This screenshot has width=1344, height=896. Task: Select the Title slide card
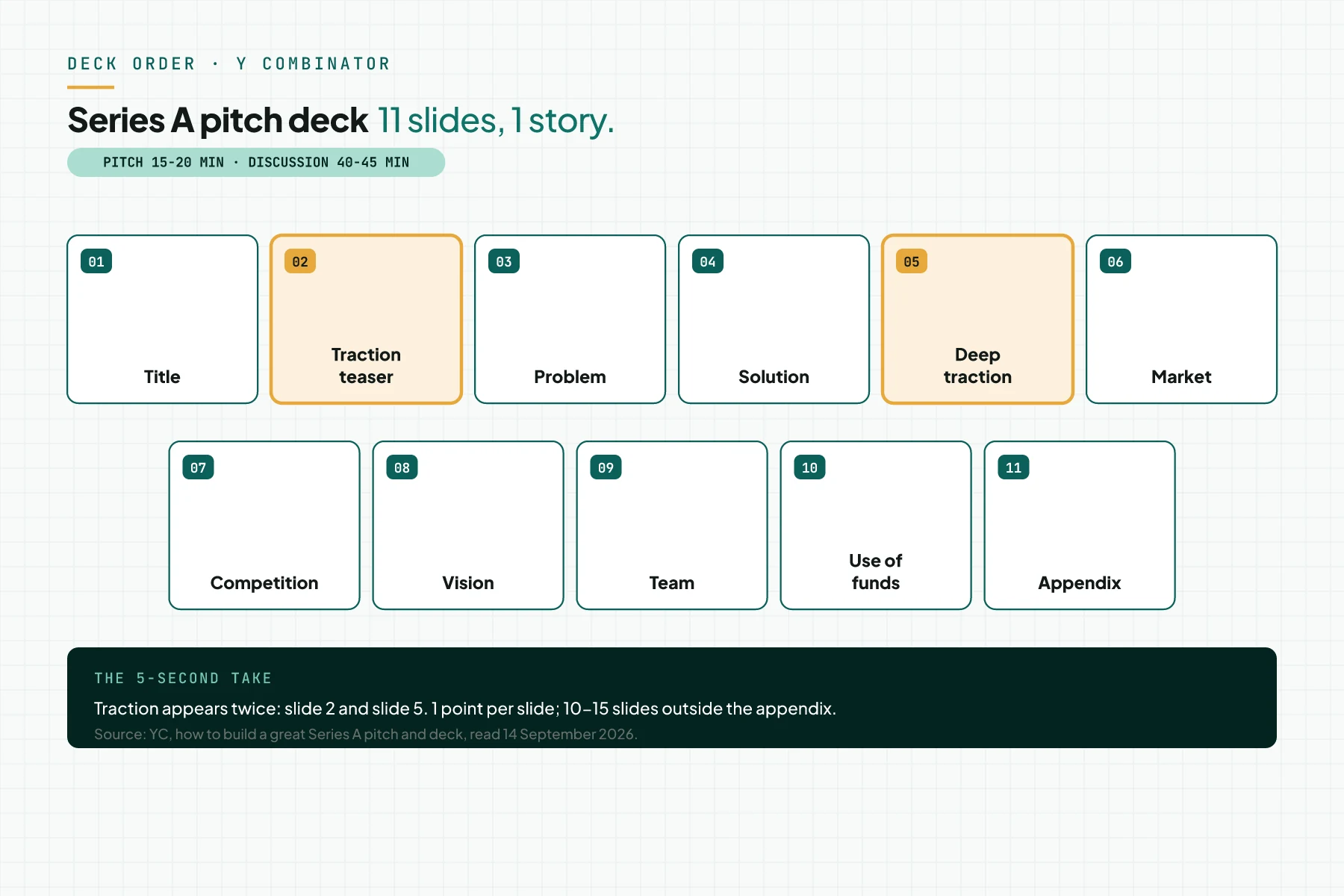click(x=162, y=320)
